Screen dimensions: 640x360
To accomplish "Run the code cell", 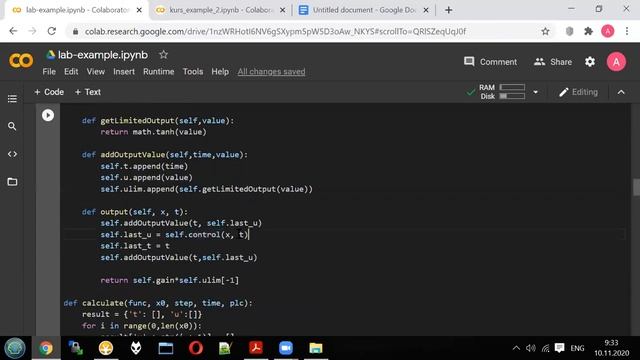I will tap(48, 115).
